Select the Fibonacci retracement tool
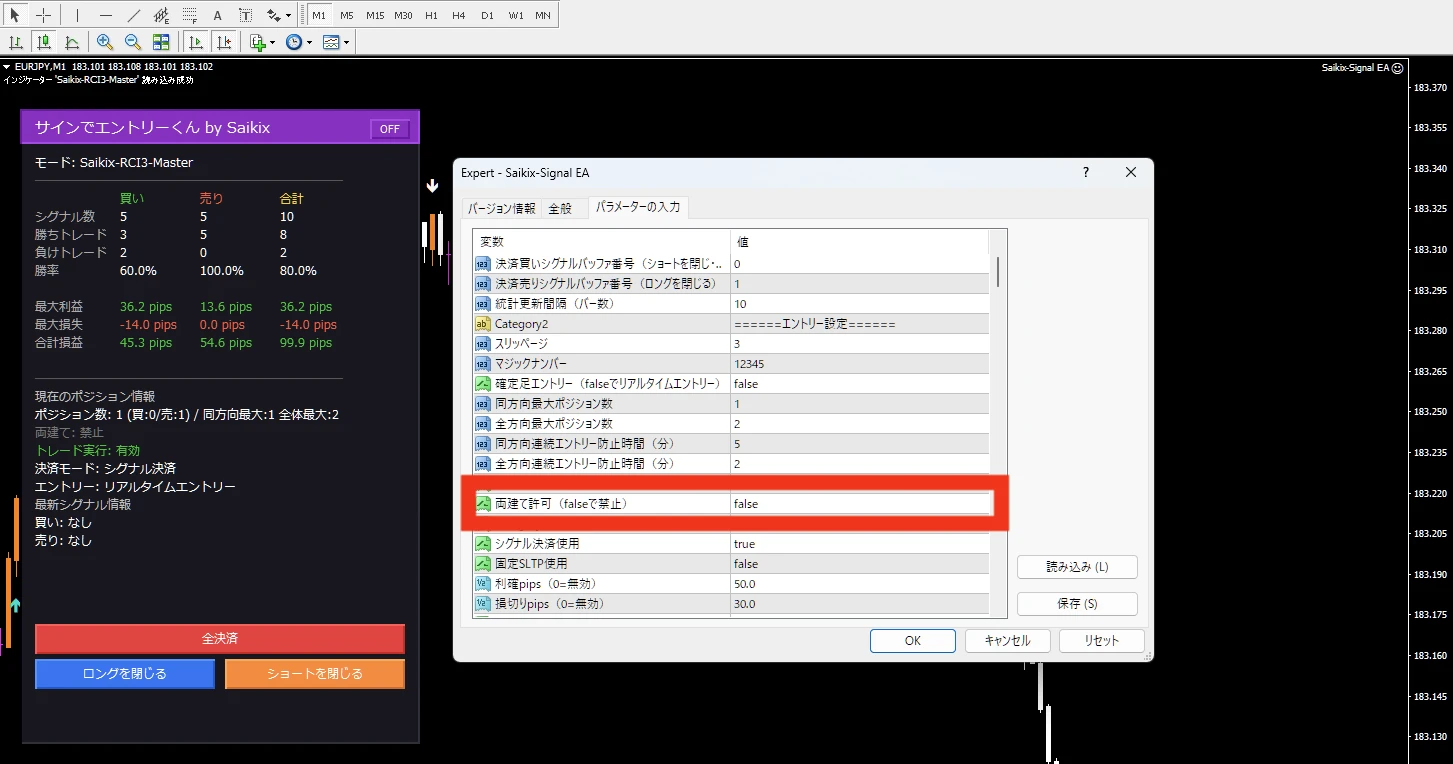This screenshot has width=1453, height=764. (188, 15)
